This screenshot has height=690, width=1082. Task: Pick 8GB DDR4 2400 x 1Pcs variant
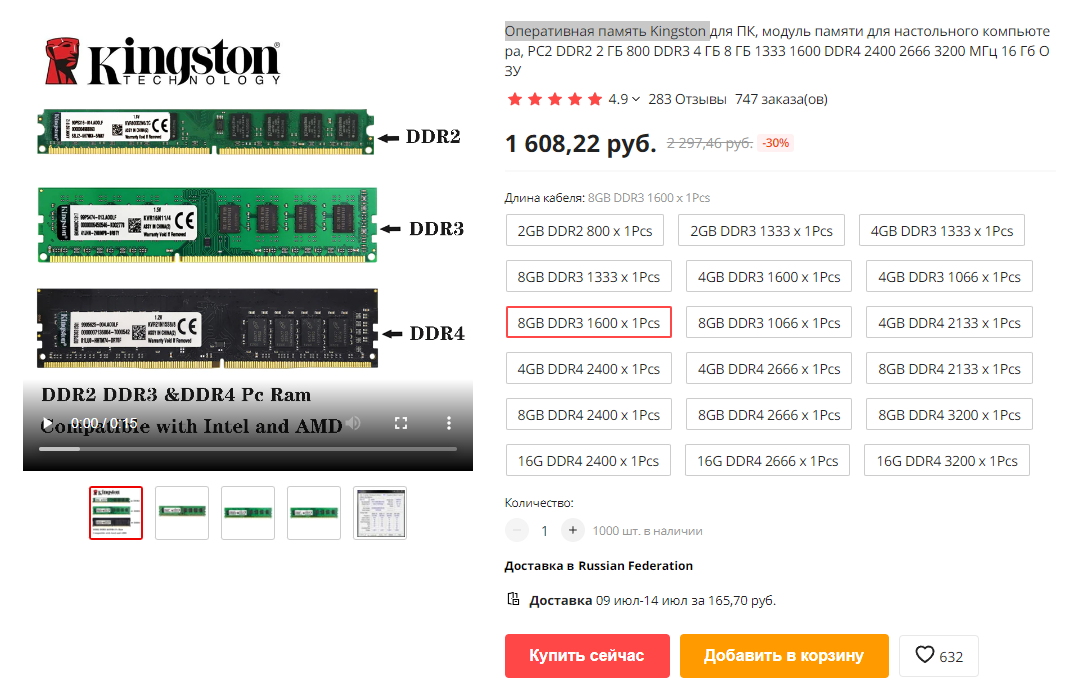pos(589,415)
